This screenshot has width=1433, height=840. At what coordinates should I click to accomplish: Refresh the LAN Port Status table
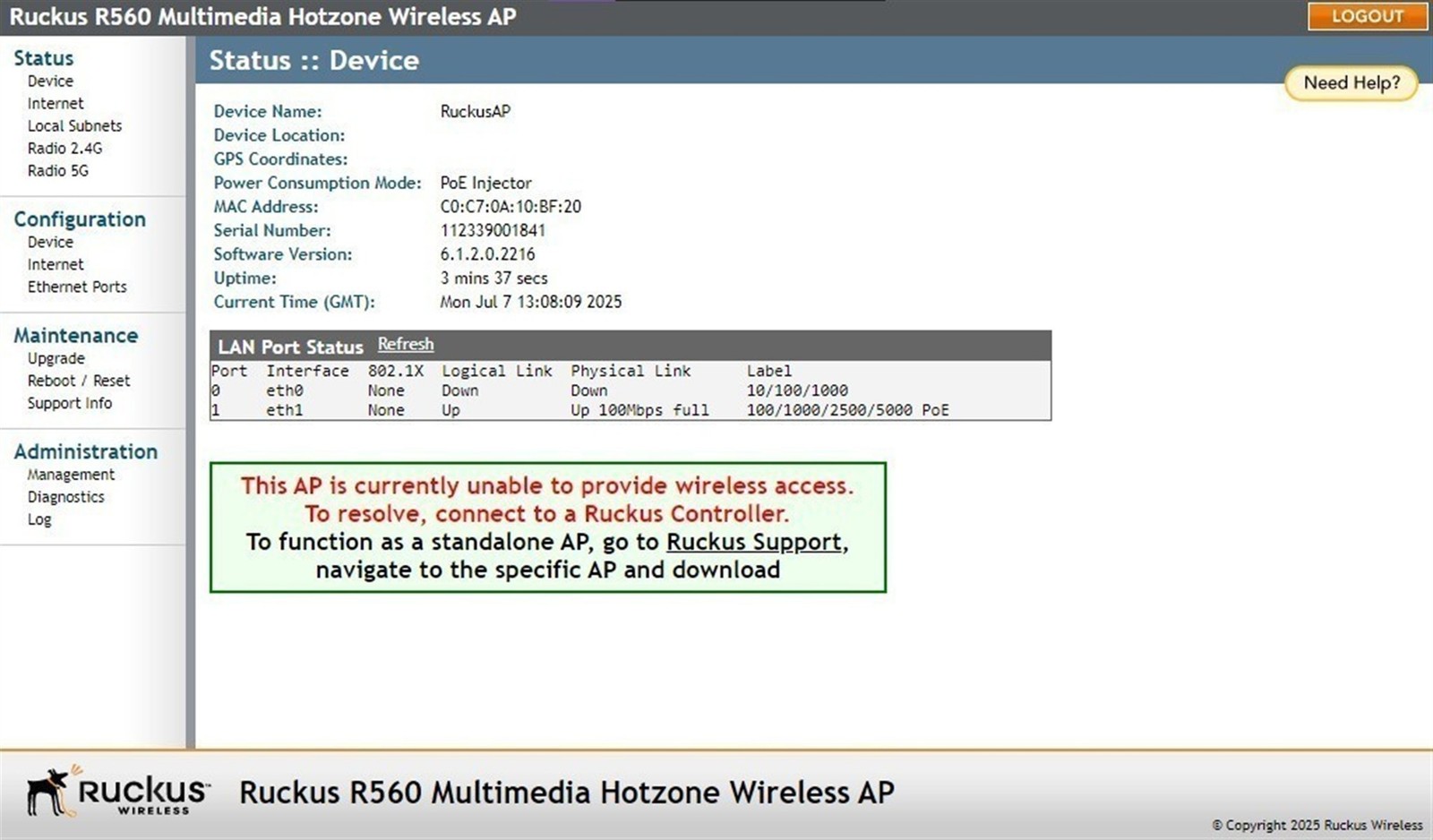[x=405, y=344]
